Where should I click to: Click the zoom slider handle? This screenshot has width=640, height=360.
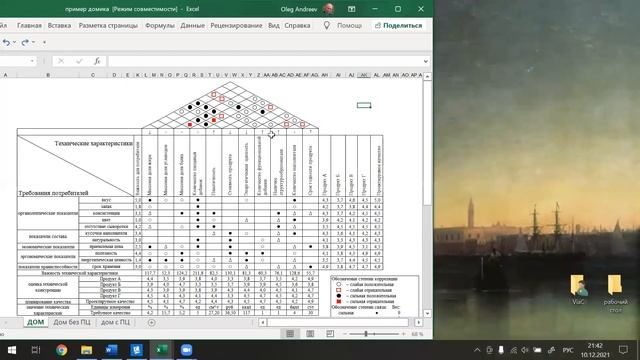click(x=366, y=334)
